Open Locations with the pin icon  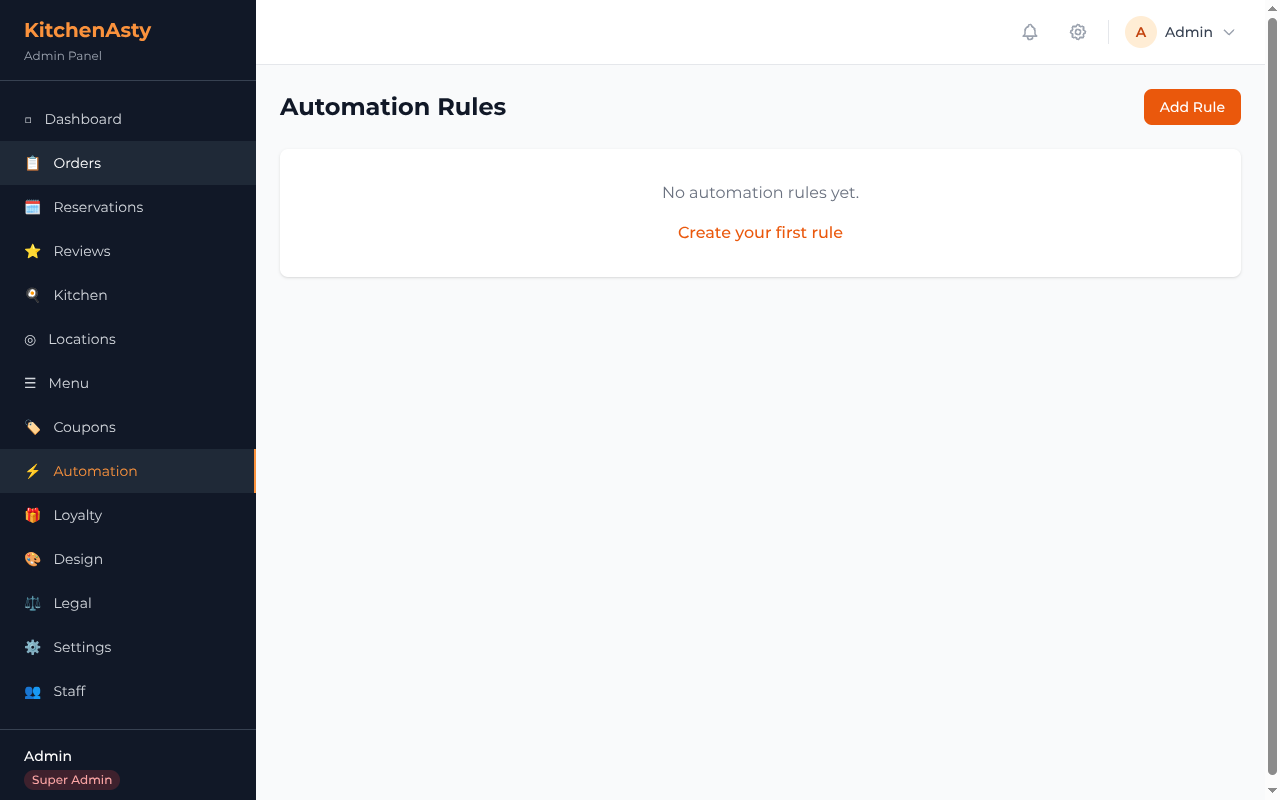point(33,339)
